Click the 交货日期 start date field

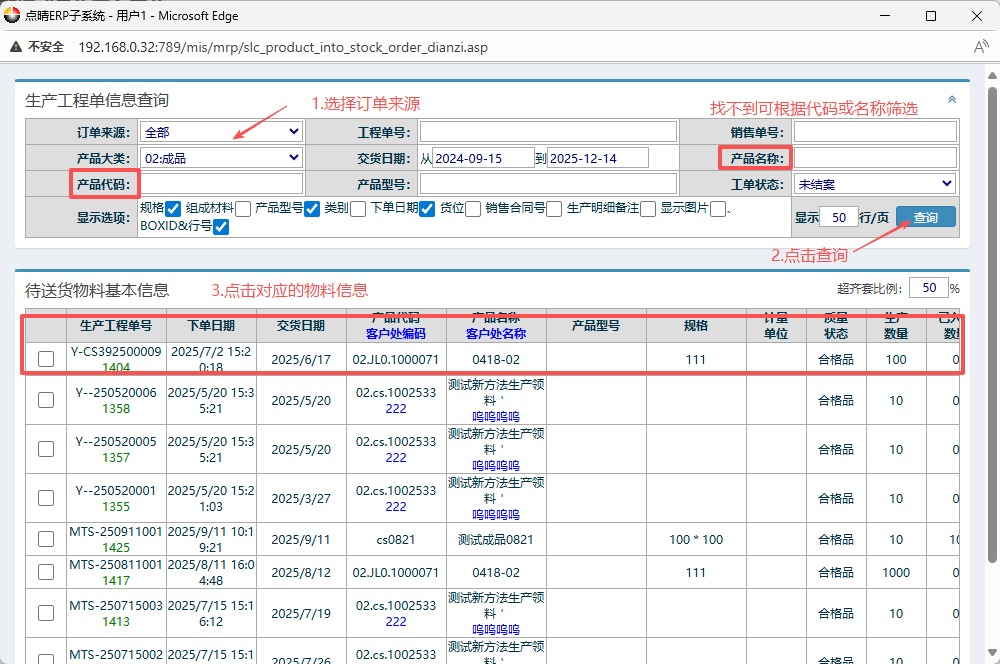[x=482, y=158]
